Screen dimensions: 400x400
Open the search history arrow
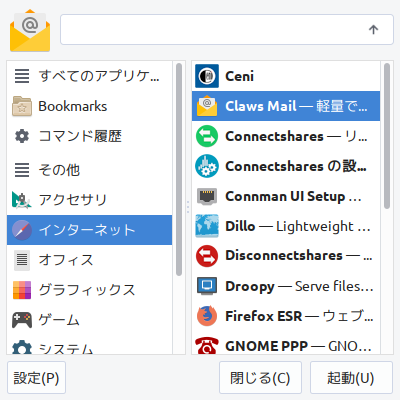(x=373, y=30)
